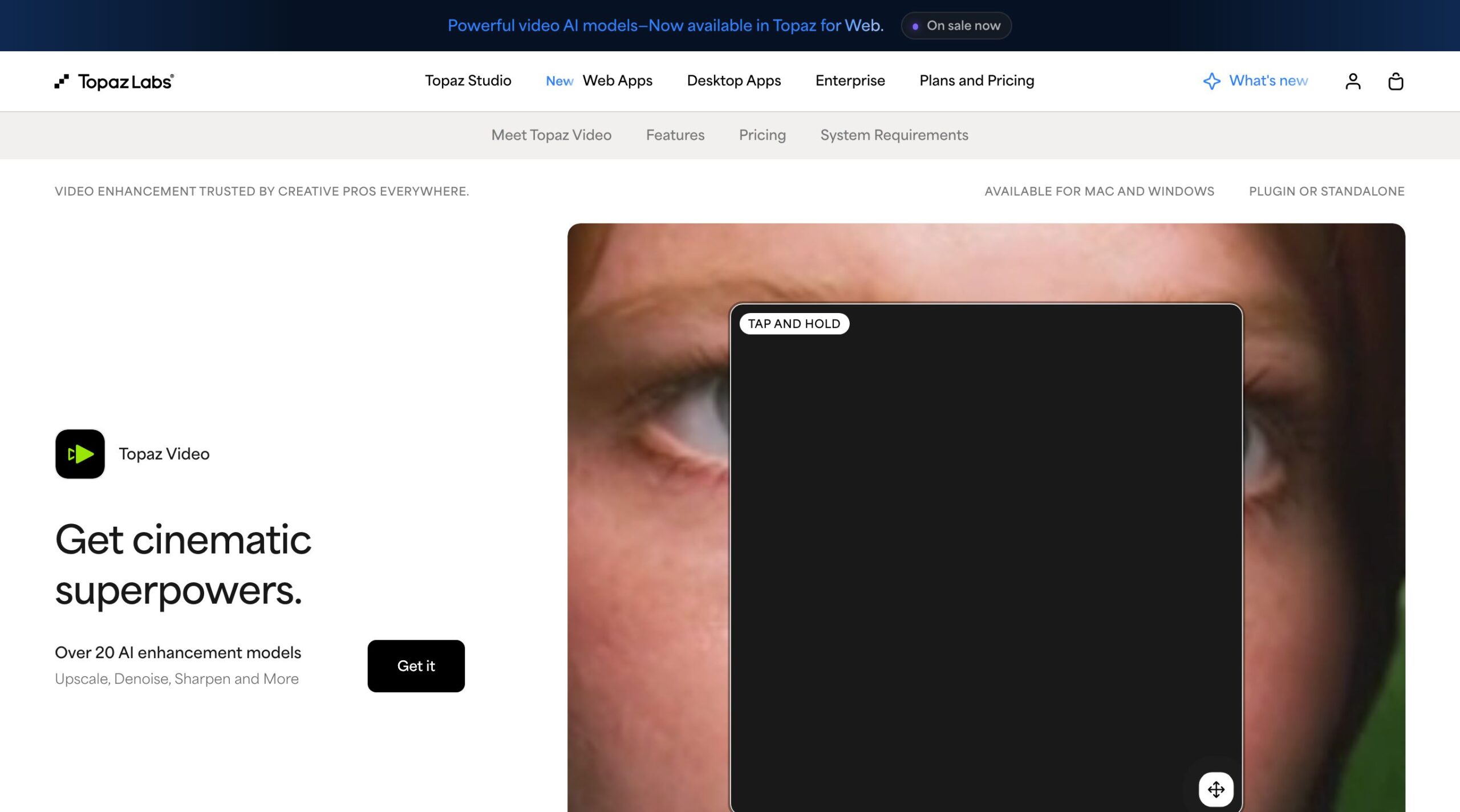Image resolution: width=1460 pixels, height=812 pixels.
Task: Click the move arrows handle on preview
Action: click(x=1216, y=789)
